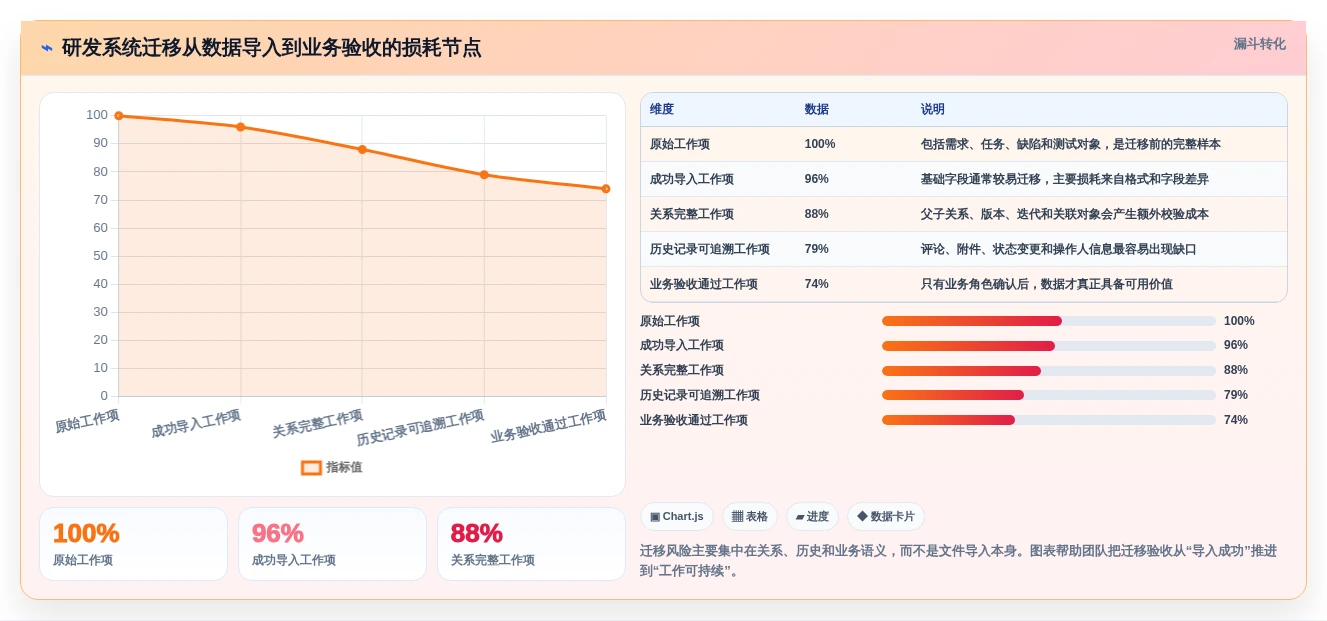Image resolution: width=1327 pixels, height=621 pixels.
Task: Select the 数据卡片 chip
Action: [x=886, y=516]
